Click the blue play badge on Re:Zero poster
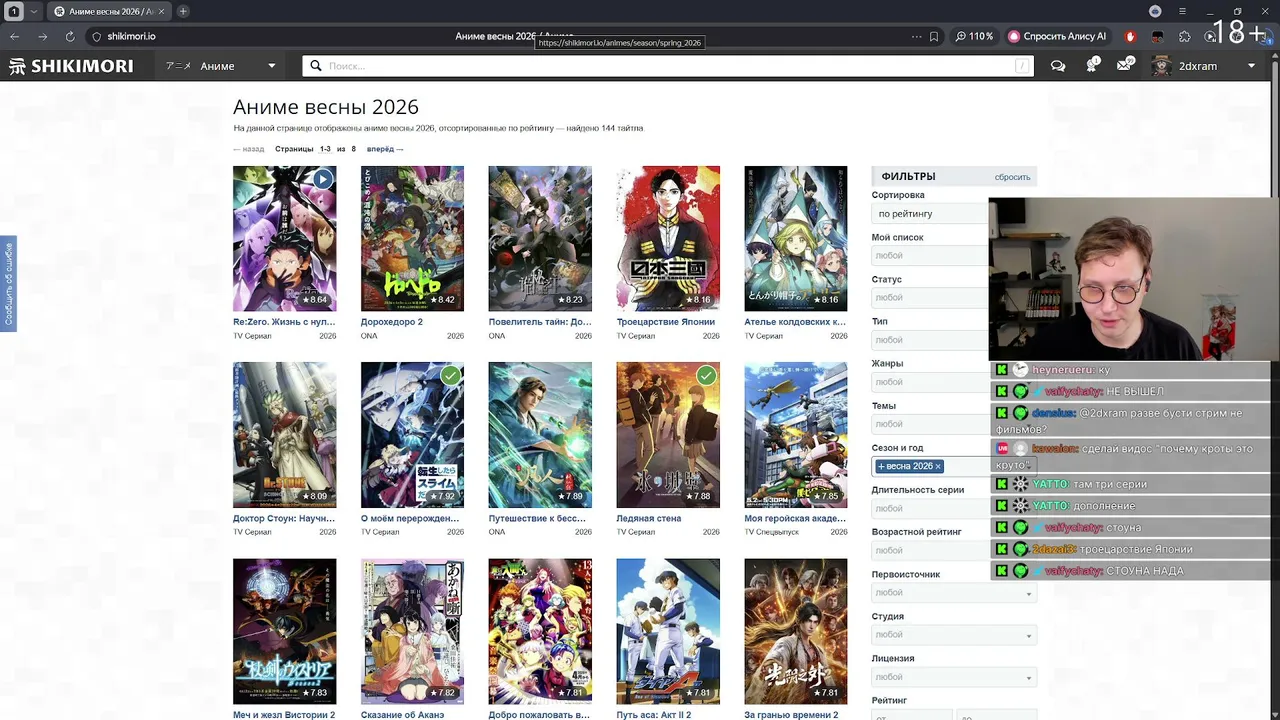1280x720 pixels. (322, 179)
